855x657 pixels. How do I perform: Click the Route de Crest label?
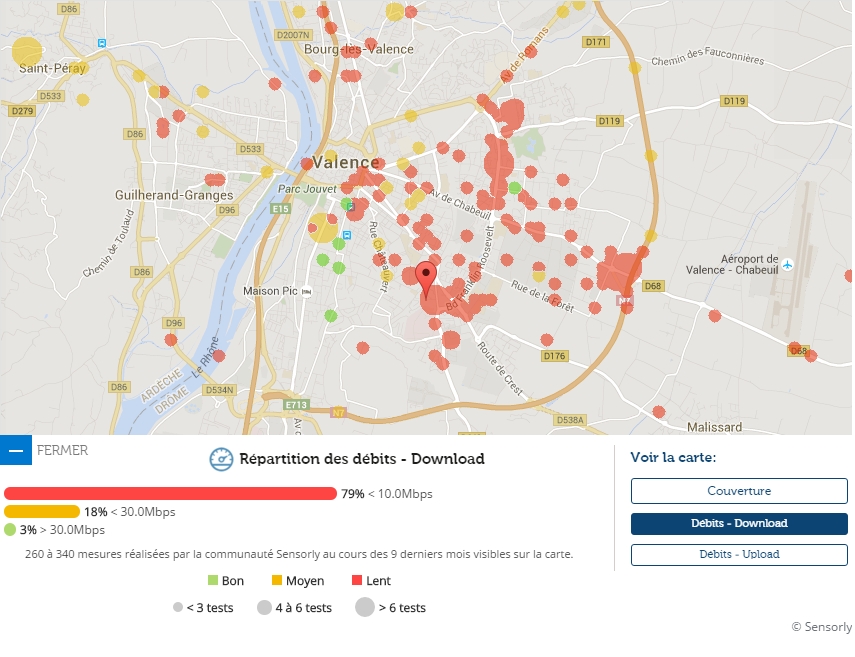[x=500, y=369]
